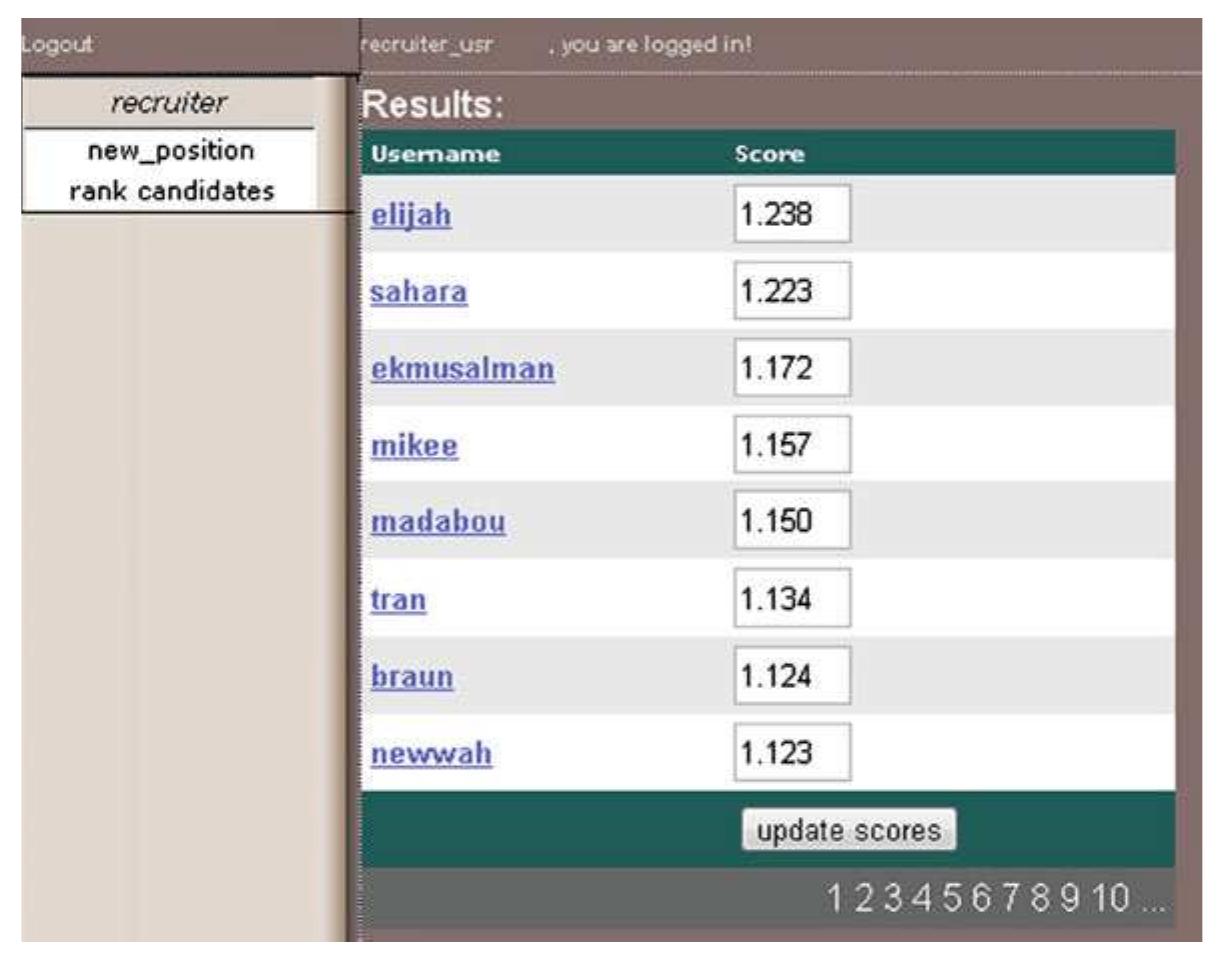Click the braun username link
The width and height of the screenshot is (1224, 972).
412,677
